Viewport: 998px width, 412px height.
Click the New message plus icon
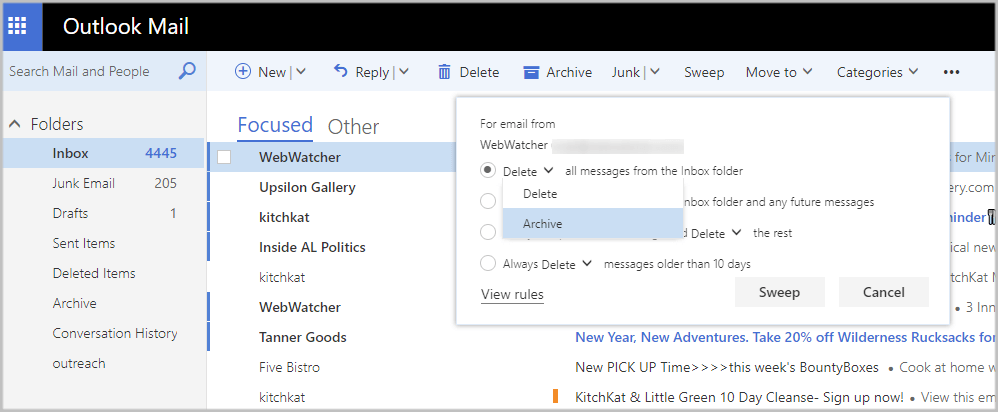242,71
